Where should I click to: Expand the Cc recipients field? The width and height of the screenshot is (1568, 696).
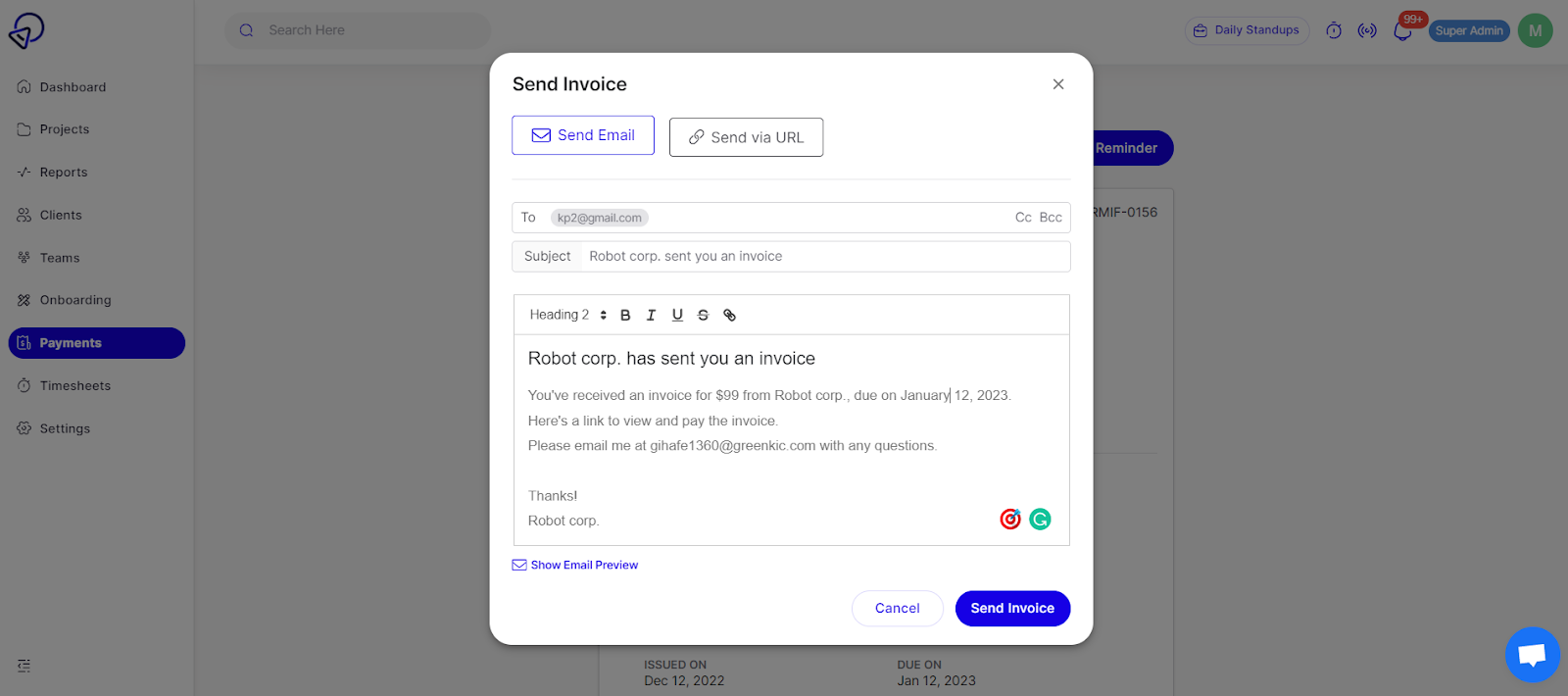click(x=1023, y=218)
